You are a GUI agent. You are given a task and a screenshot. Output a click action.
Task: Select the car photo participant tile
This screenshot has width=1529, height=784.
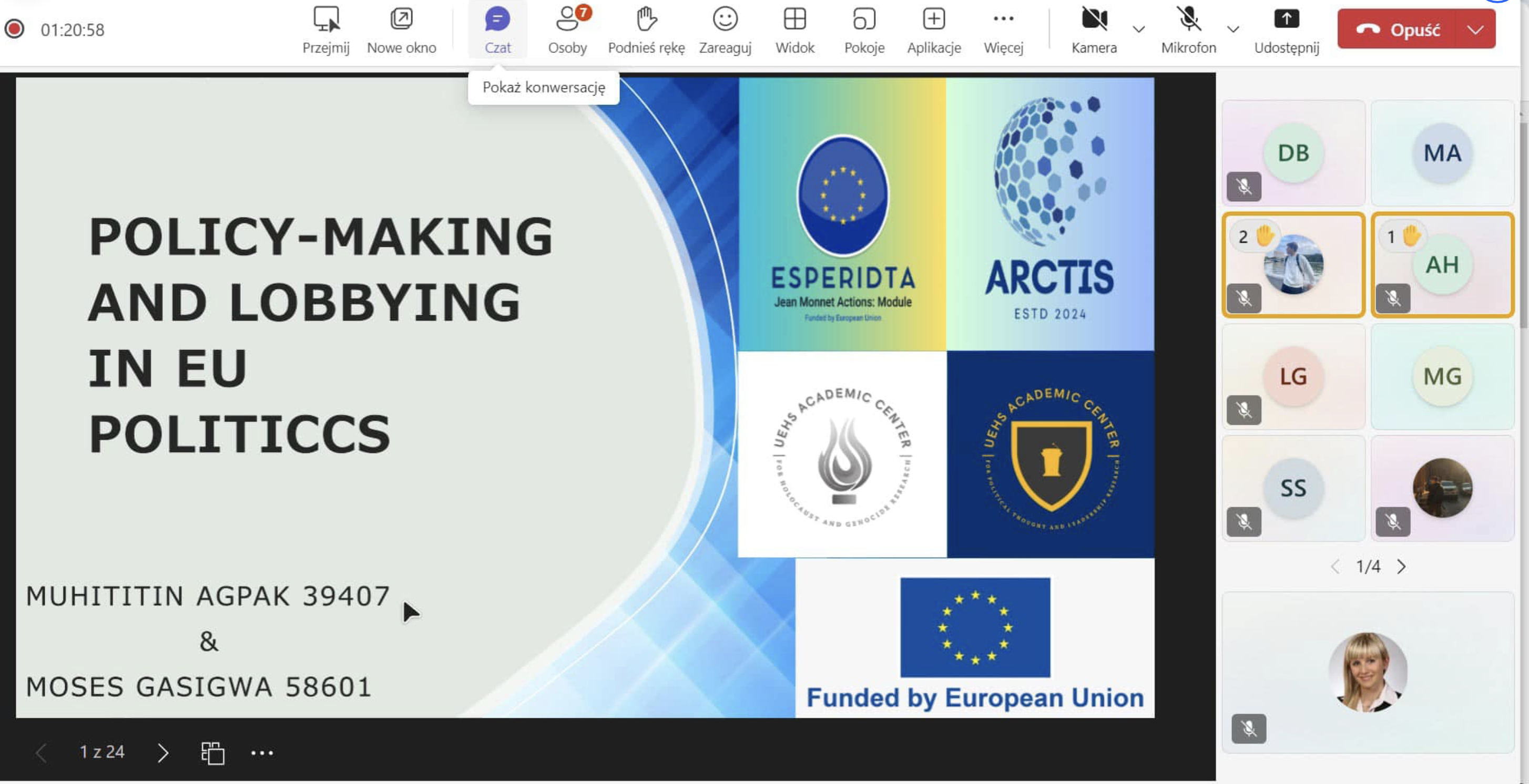[1442, 488]
